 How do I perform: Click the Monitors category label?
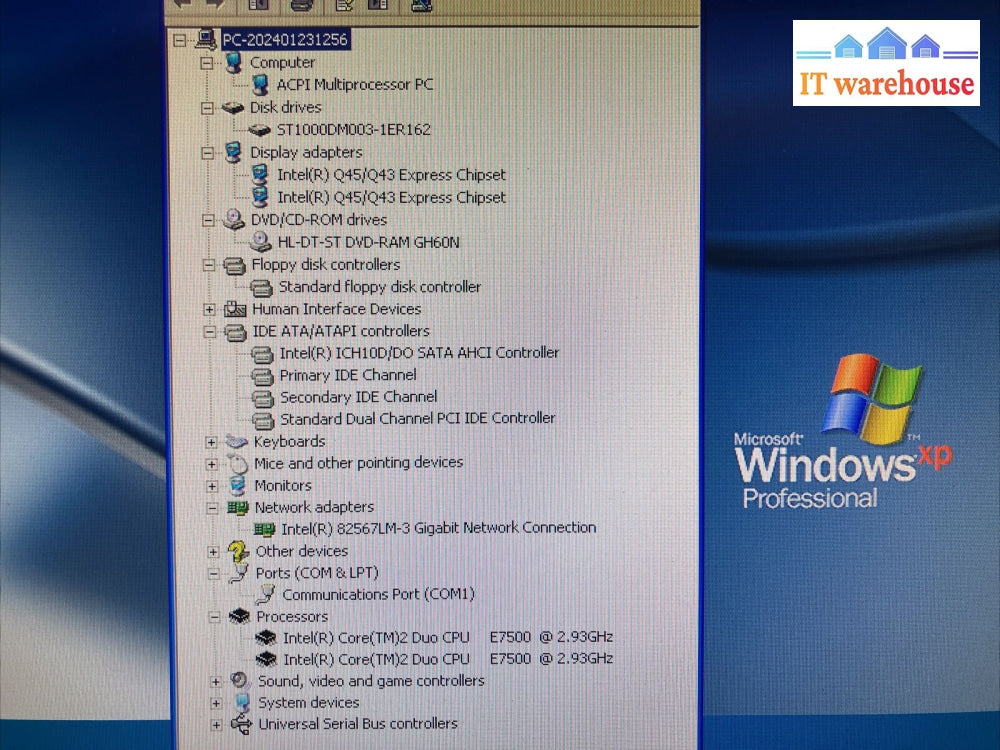pyautogui.click(x=282, y=486)
